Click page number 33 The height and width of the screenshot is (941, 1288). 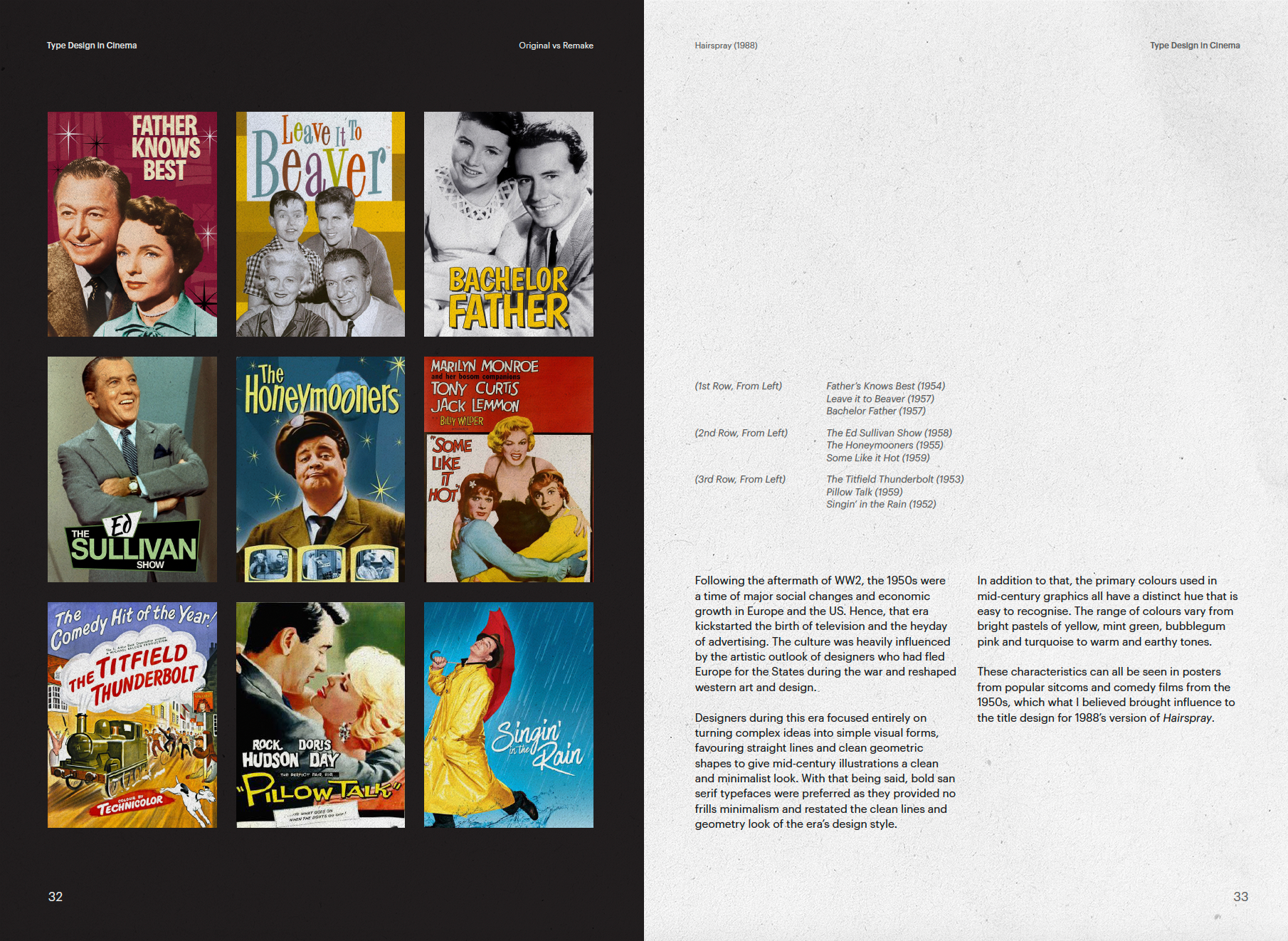click(1240, 897)
